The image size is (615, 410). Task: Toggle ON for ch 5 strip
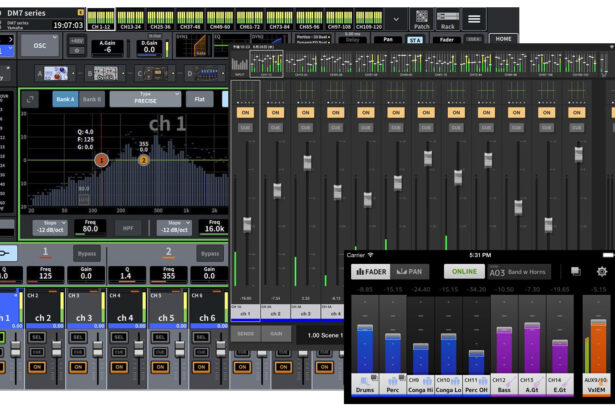pos(160,367)
